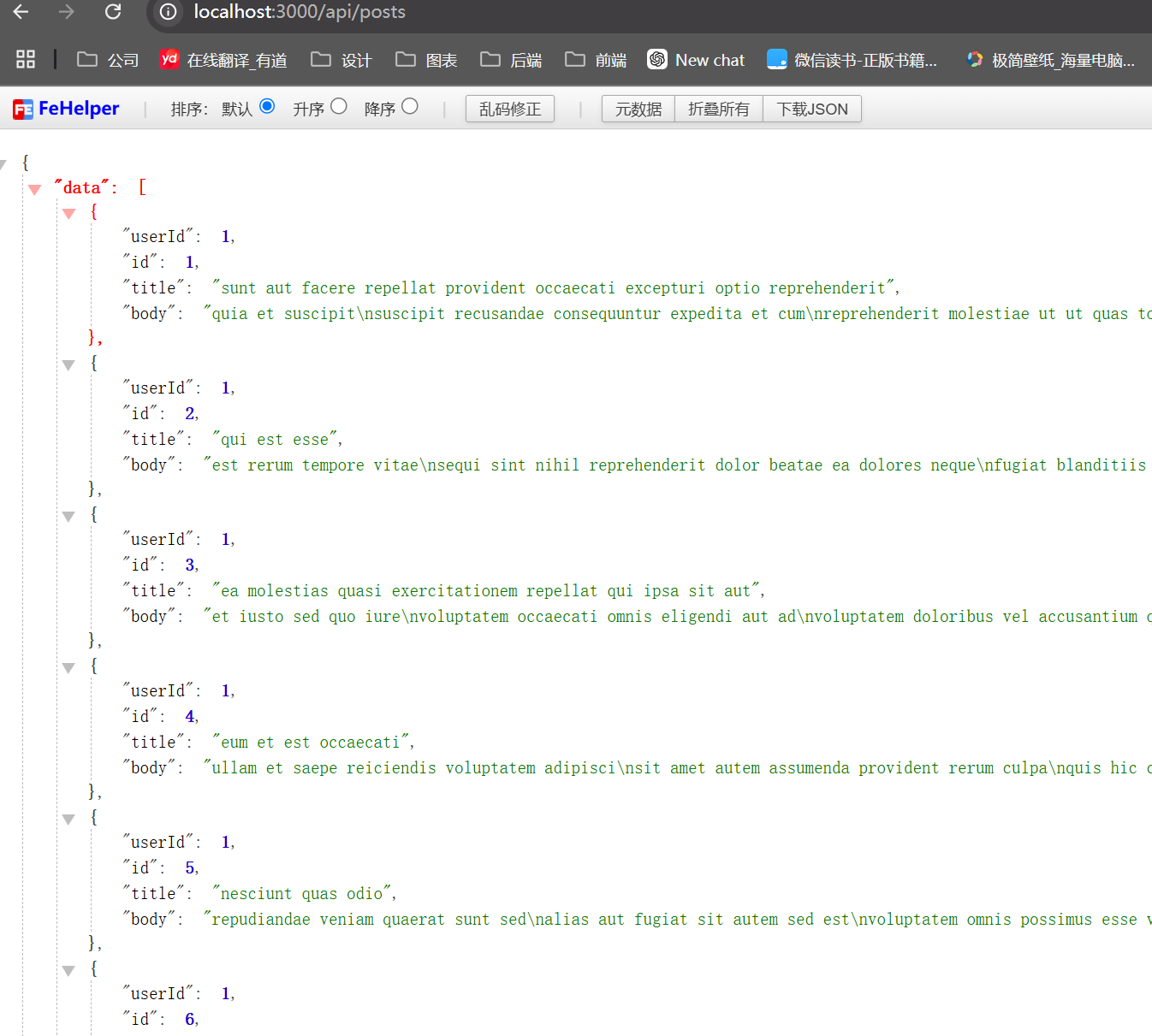This screenshot has width=1152, height=1036.
Task: Click the id value 2
Action: point(190,414)
